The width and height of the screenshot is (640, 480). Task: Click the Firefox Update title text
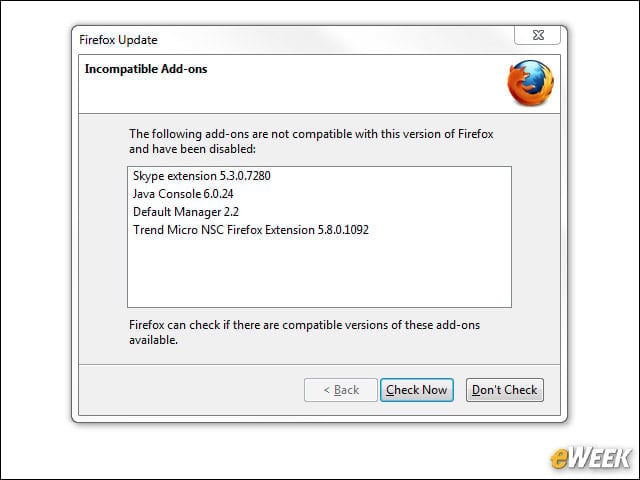[118, 40]
